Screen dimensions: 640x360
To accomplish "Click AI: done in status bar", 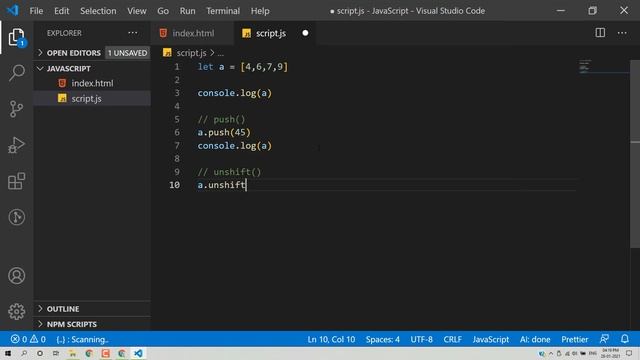I will (535, 339).
